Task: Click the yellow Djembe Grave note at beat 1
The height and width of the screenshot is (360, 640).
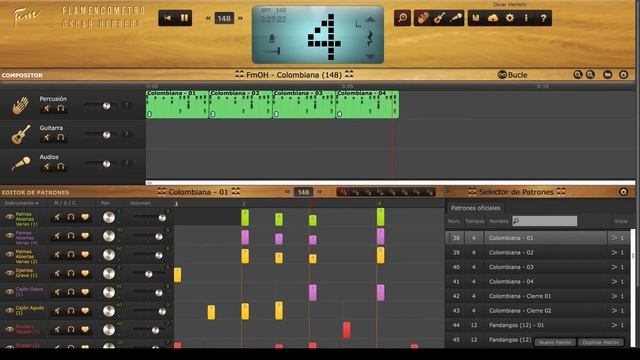Action: point(178,275)
